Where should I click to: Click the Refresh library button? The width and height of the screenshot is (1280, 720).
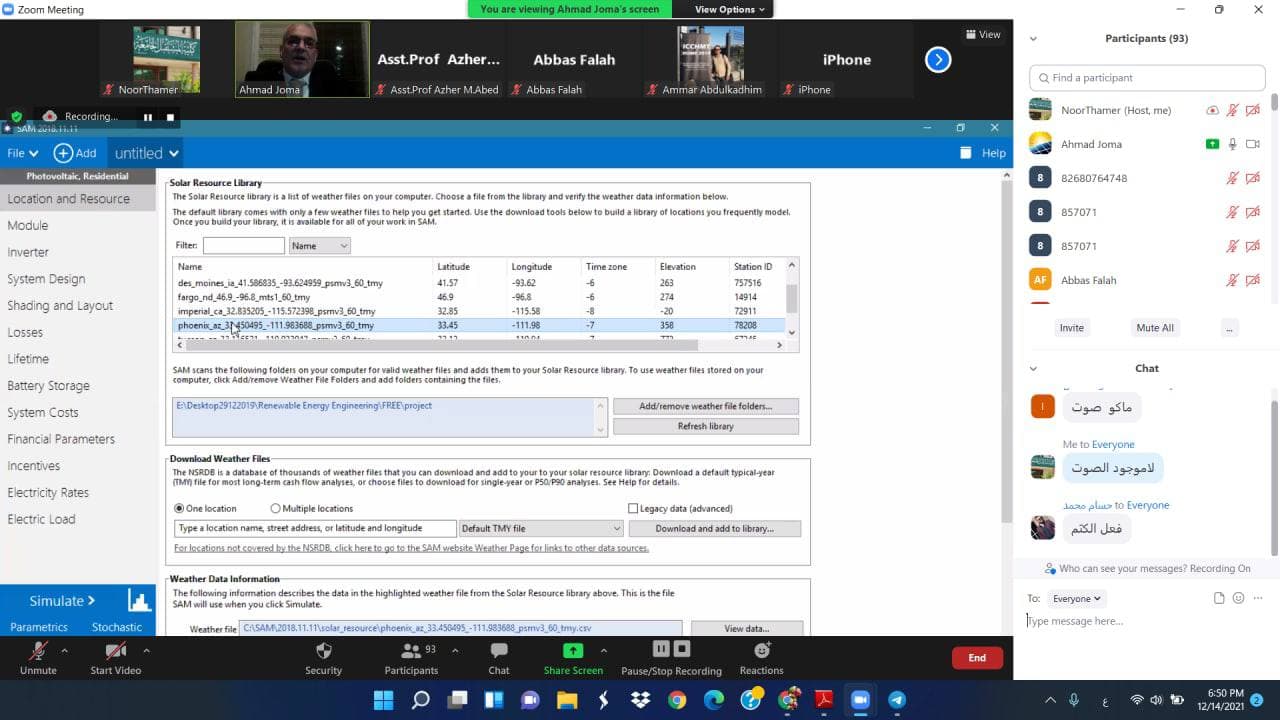pyautogui.click(x=705, y=426)
